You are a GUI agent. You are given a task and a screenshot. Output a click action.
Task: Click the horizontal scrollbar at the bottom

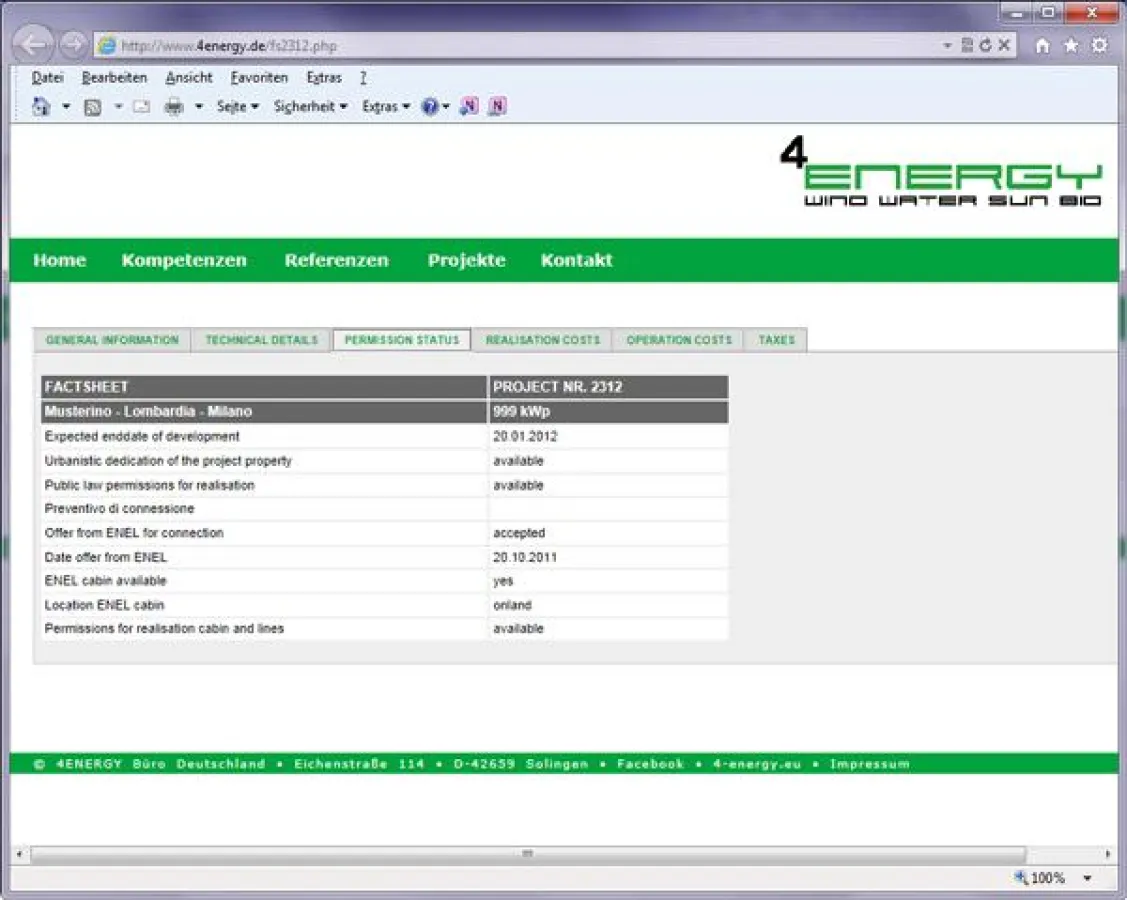click(527, 854)
